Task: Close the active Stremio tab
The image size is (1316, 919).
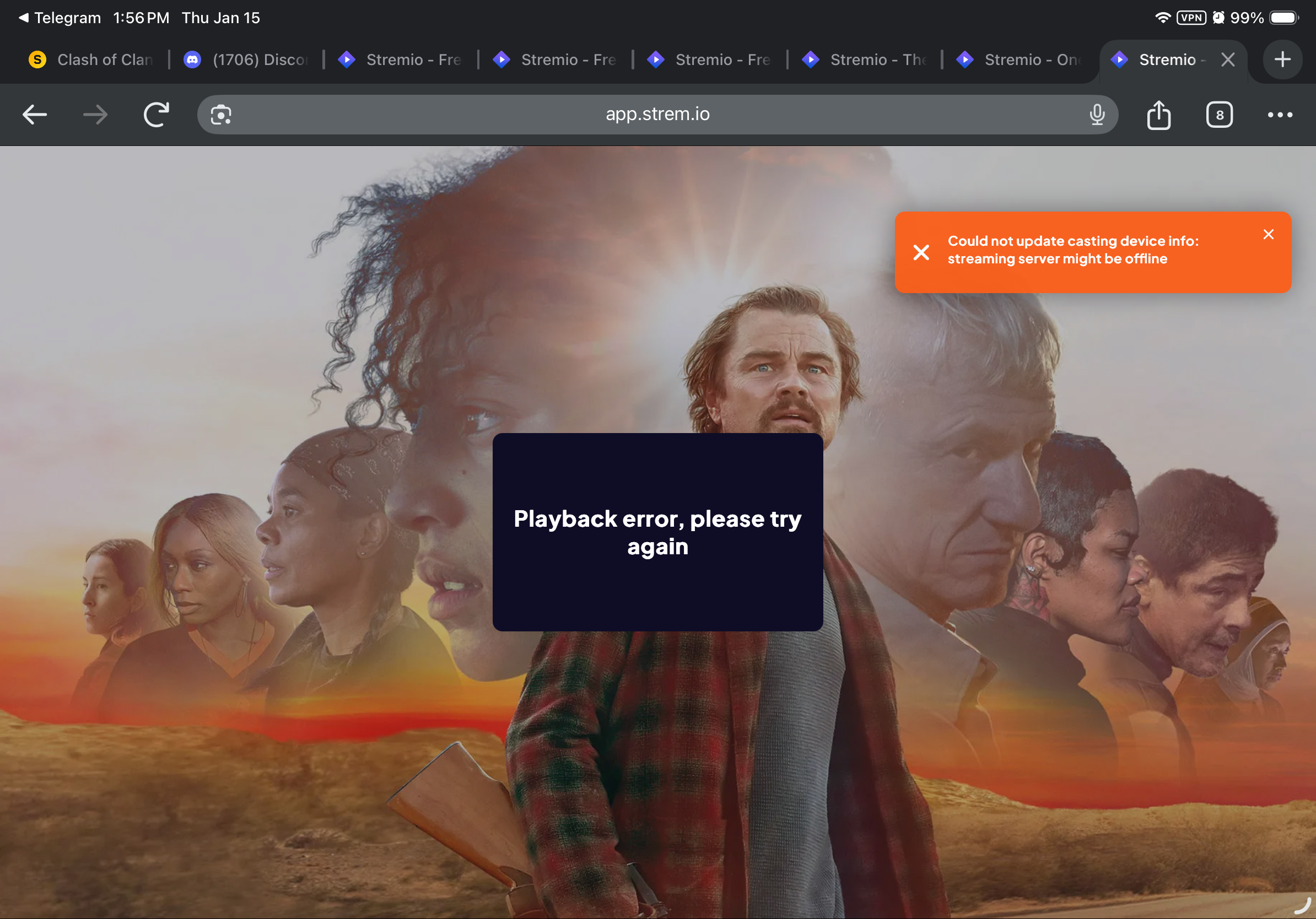Action: coord(1228,60)
